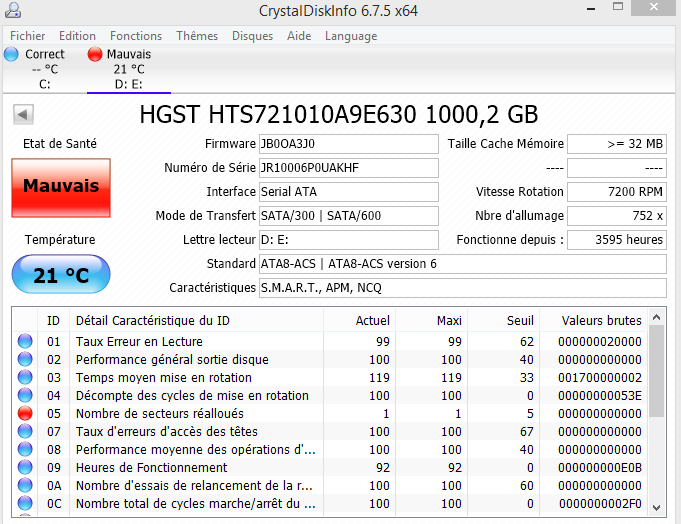
Task: Click status orb for ID 03 Temps moyen
Action: click(25, 377)
